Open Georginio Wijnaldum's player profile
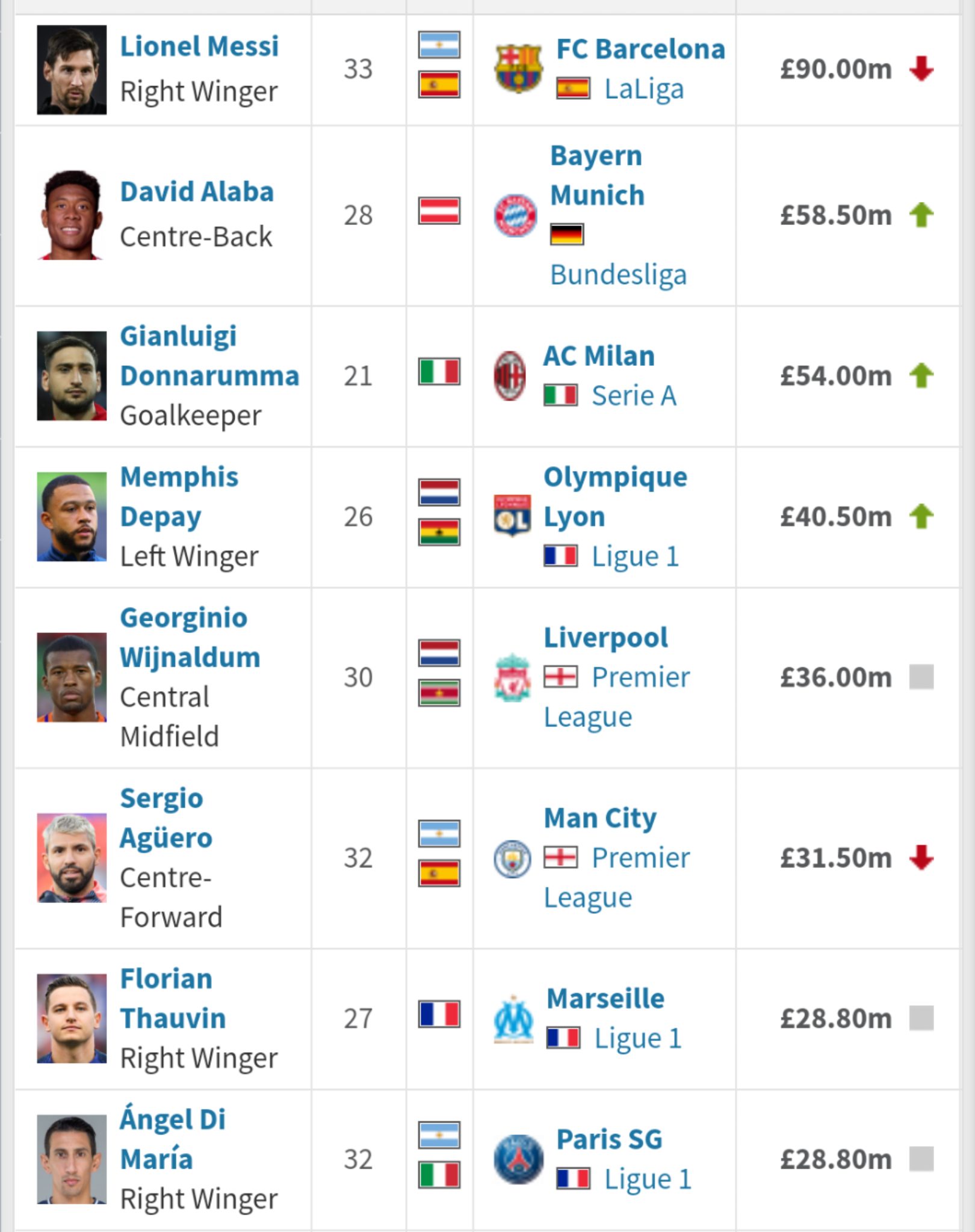 click(190, 638)
